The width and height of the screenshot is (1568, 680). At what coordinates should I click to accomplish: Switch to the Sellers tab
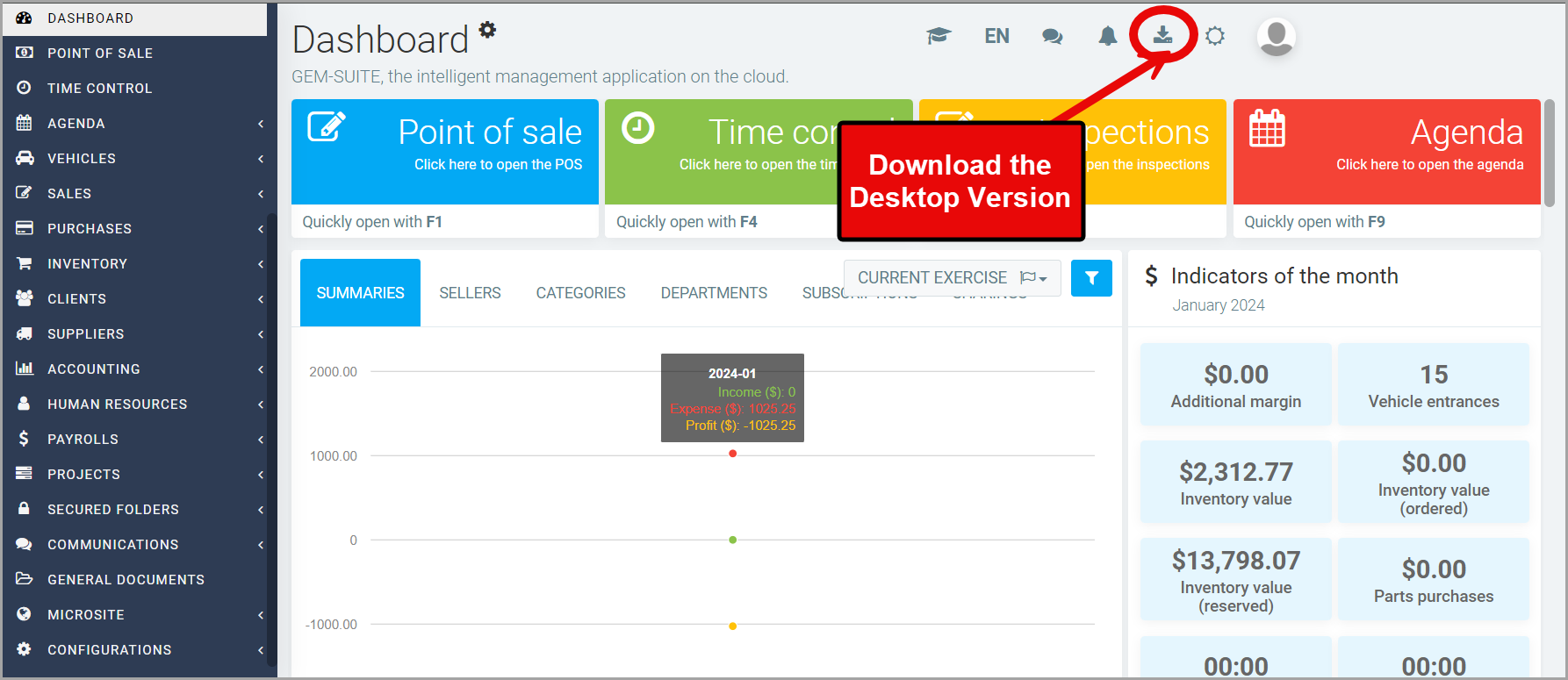(470, 293)
